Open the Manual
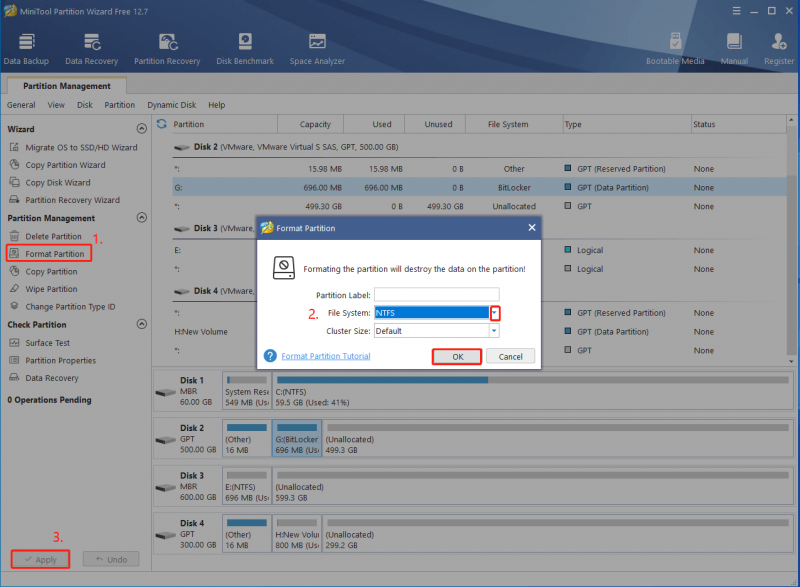 click(x=734, y=49)
